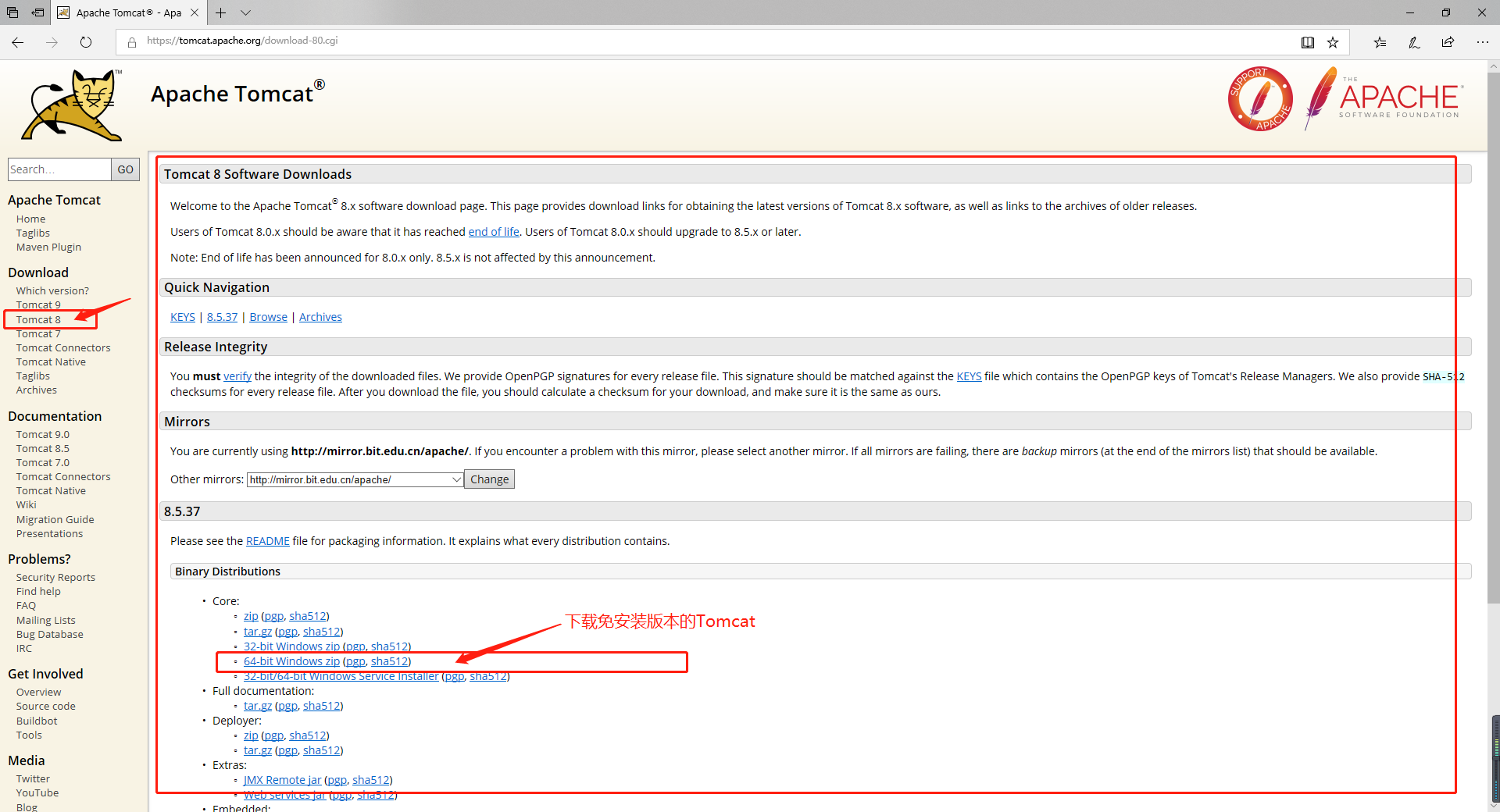Open sha512 for 64-bit Windows zip
This screenshot has height=812, width=1500.
point(389,661)
